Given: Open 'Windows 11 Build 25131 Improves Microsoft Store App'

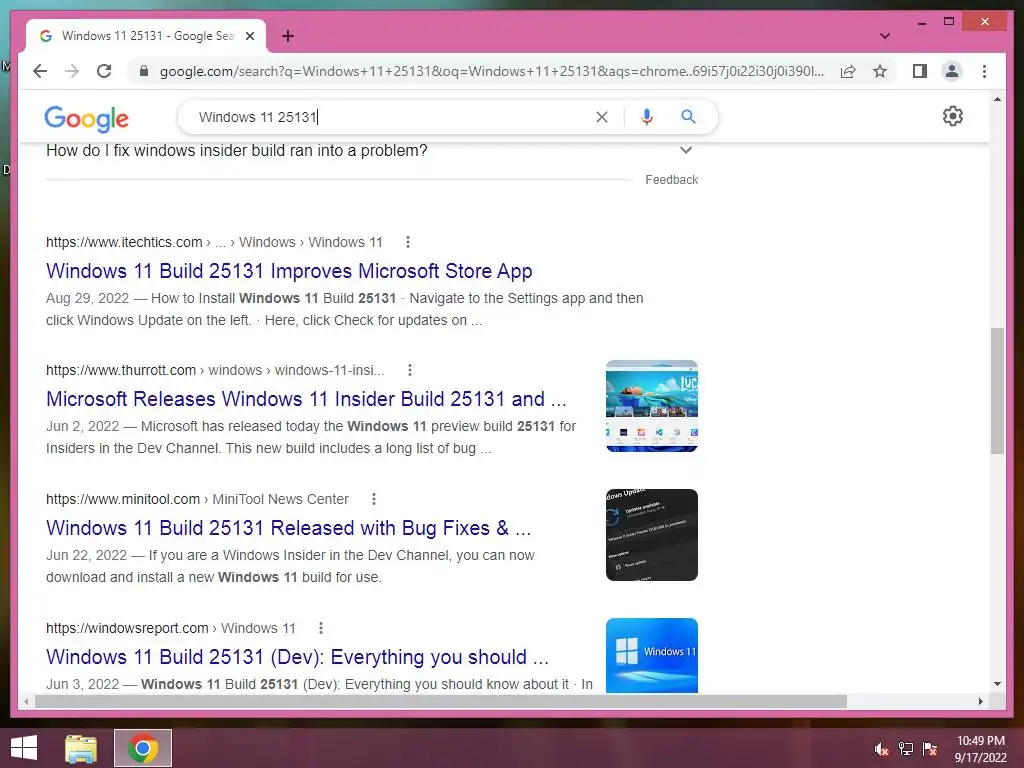Looking at the screenshot, I should click(x=289, y=270).
